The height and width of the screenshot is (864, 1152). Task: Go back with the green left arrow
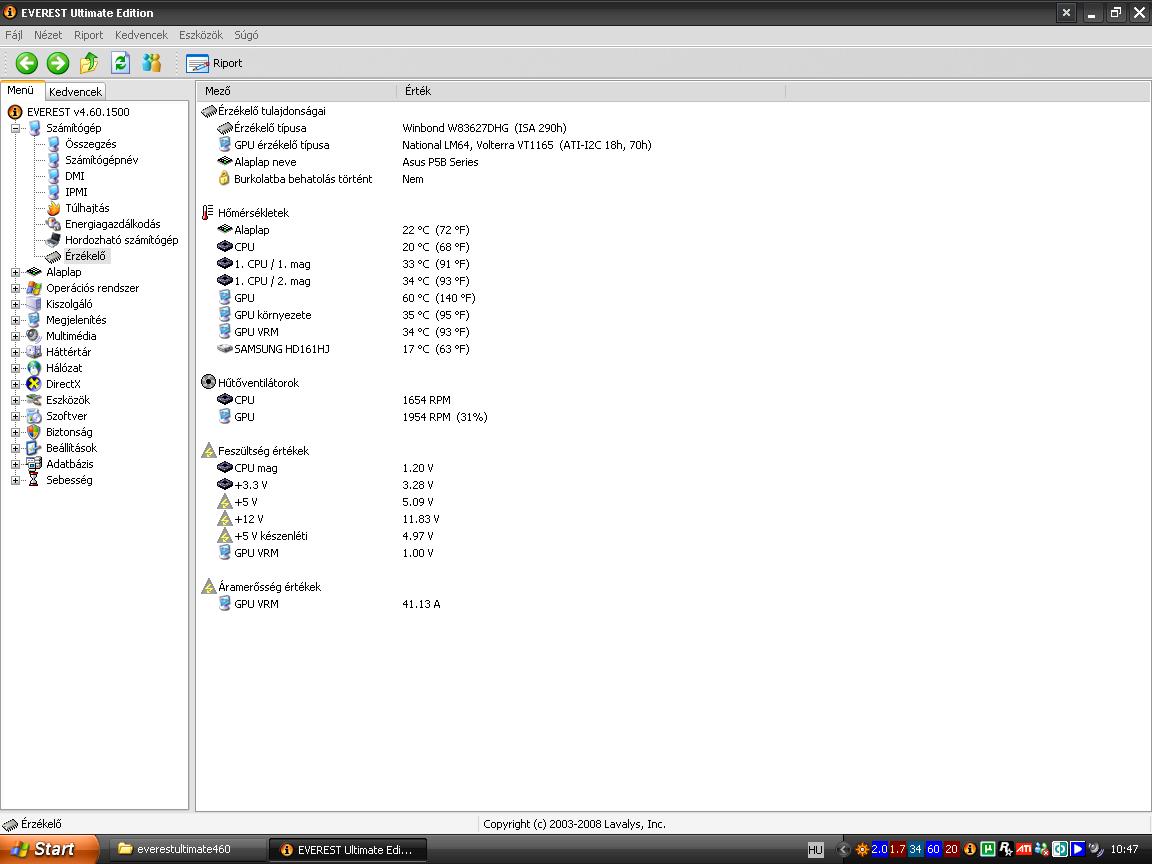point(26,63)
